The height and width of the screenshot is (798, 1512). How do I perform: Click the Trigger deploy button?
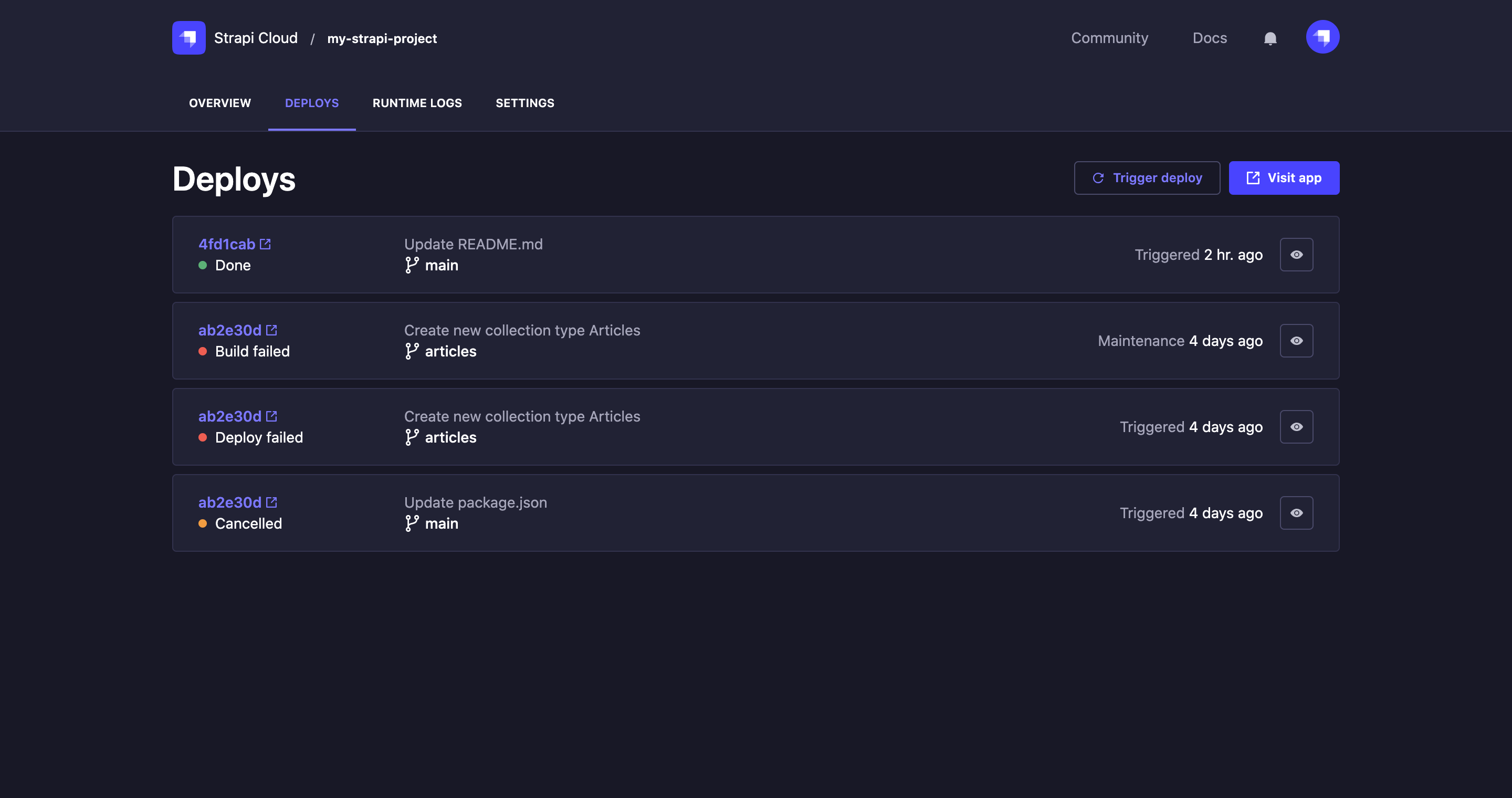pyautogui.click(x=1147, y=177)
